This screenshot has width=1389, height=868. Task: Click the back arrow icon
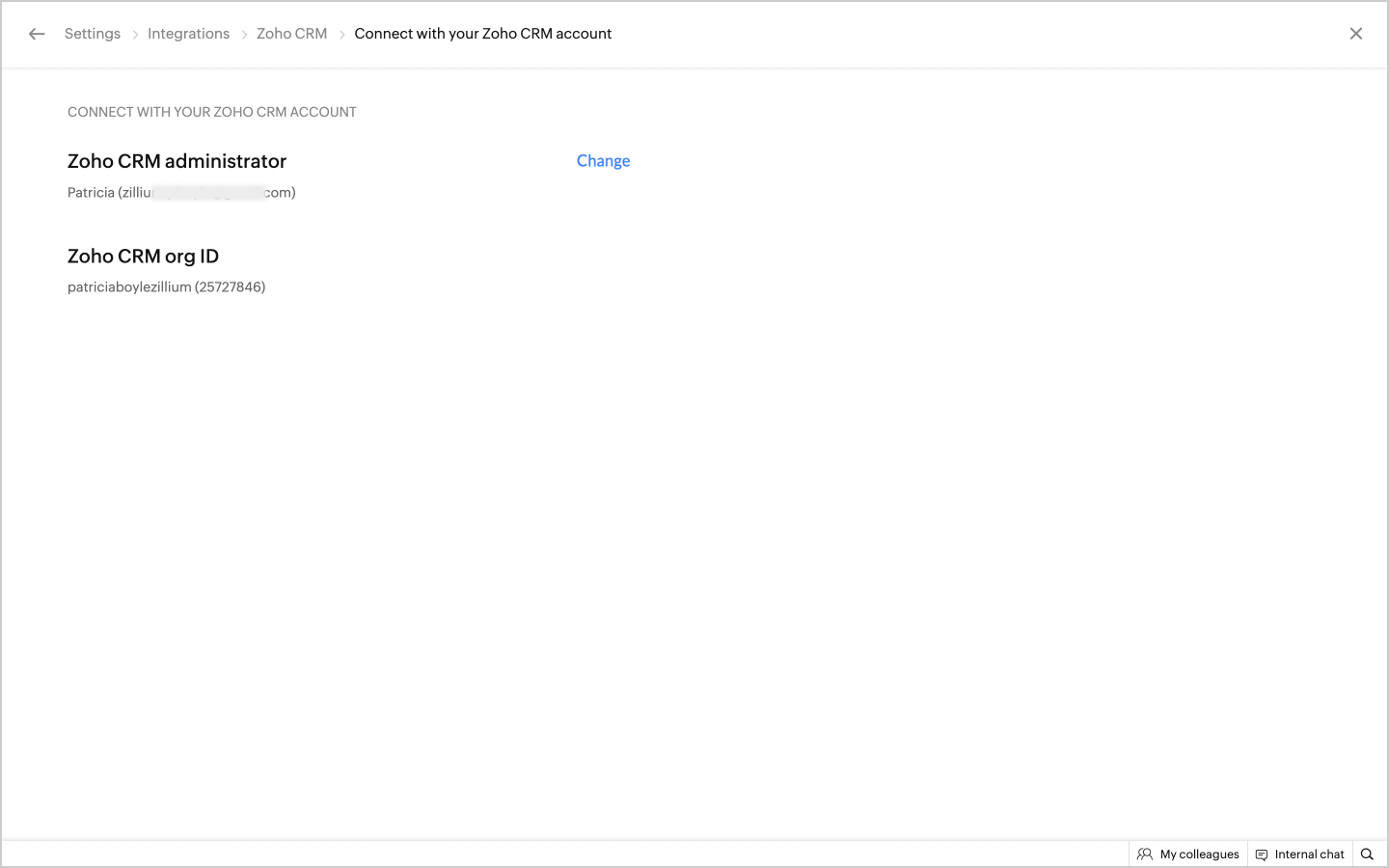pos(37,34)
